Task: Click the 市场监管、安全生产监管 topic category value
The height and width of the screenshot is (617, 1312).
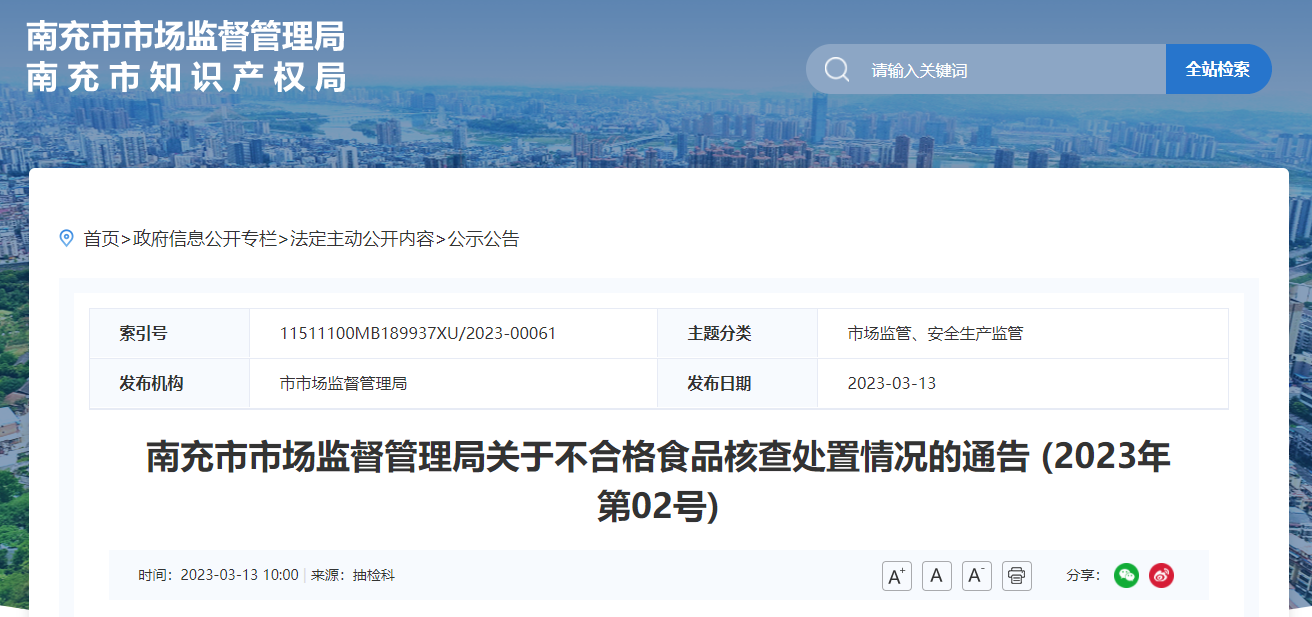Action: click(x=935, y=334)
